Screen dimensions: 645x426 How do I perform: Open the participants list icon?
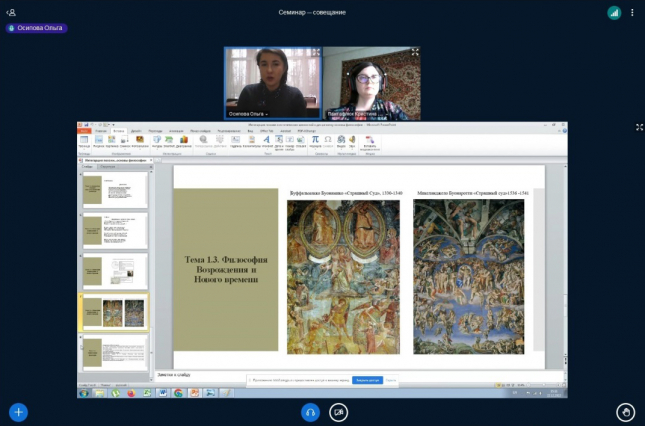[x=12, y=12]
